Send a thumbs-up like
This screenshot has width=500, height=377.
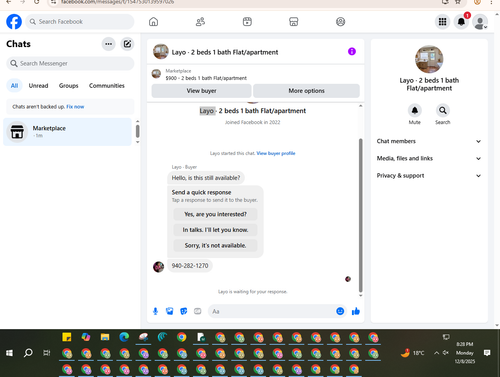pos(356,311)
